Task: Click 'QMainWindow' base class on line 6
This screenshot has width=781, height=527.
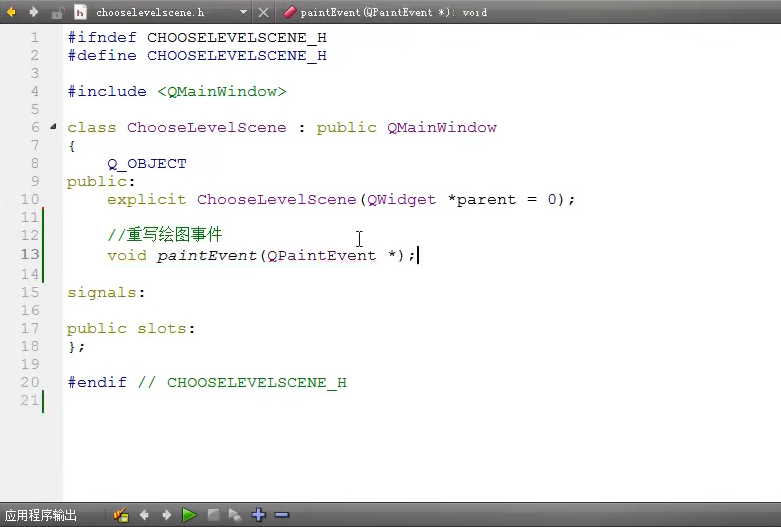Action: click(442, 127)
